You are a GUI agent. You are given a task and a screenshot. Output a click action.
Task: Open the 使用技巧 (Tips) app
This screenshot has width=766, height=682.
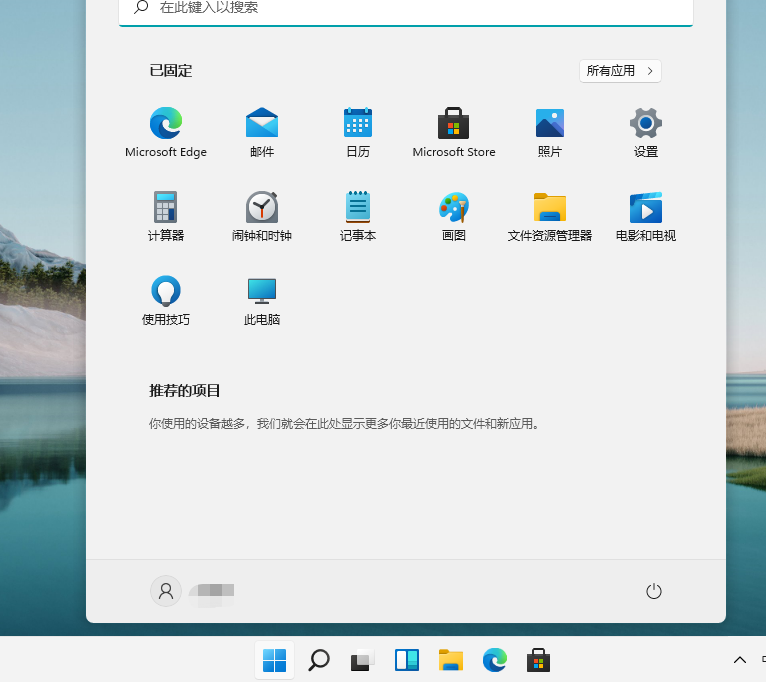click(x=166, y=292)
